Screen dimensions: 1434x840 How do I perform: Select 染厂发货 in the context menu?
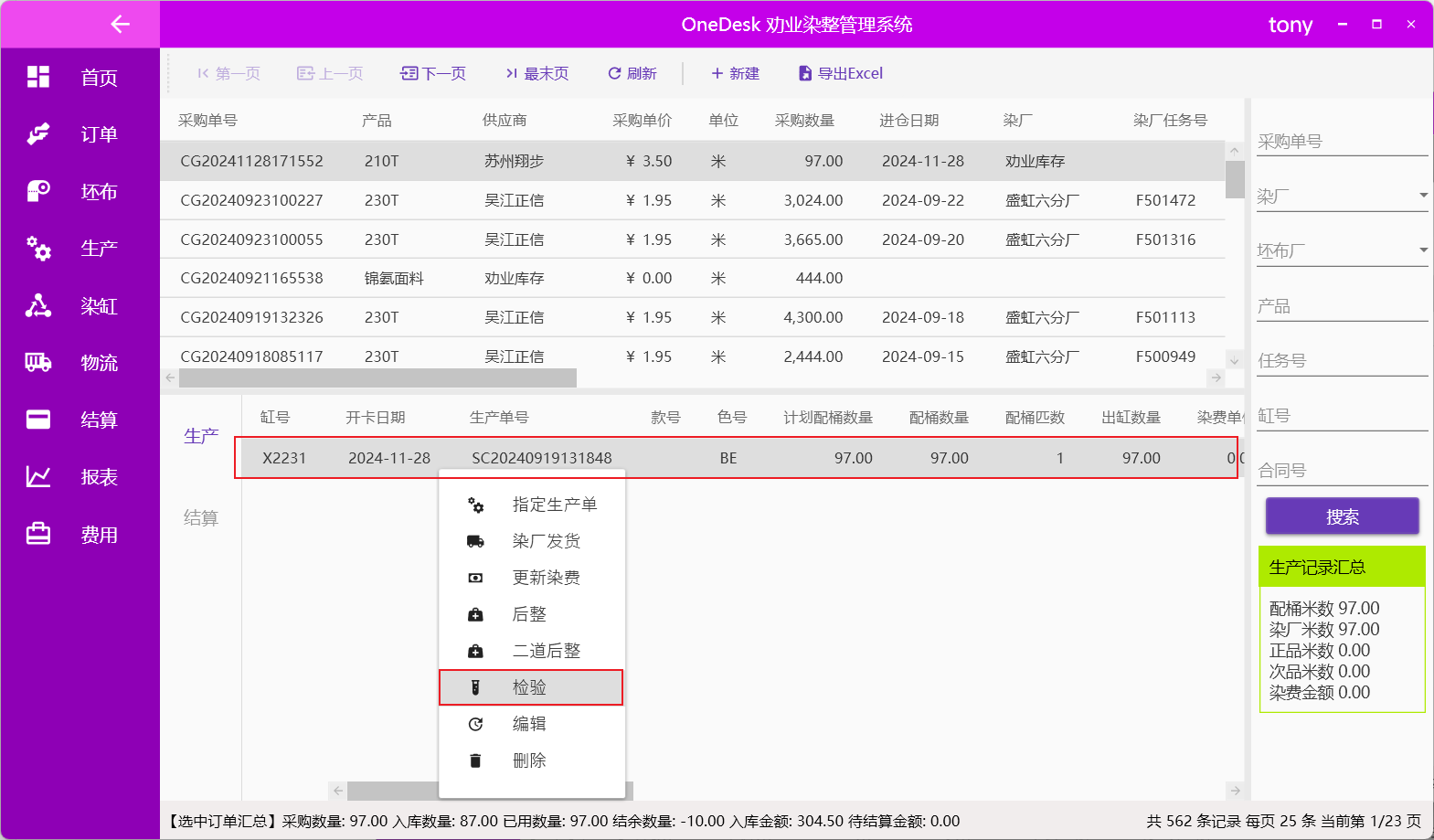click(546, 541)
